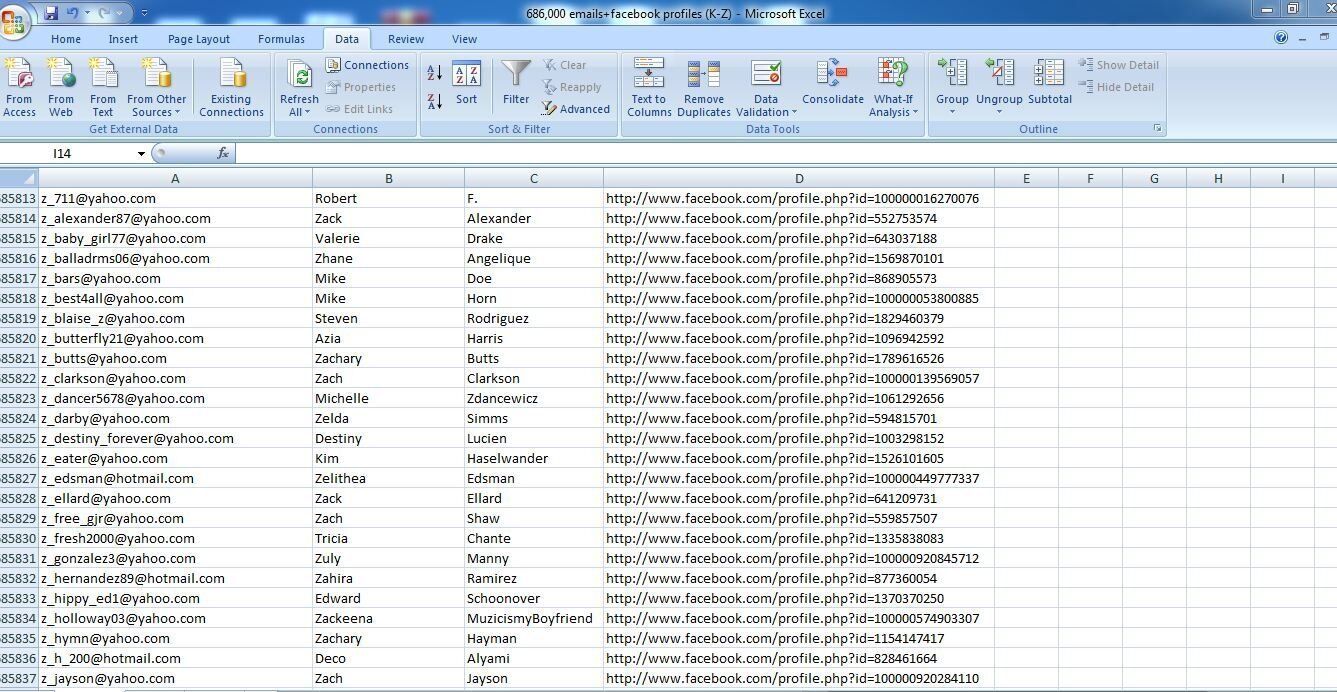Open Existing Connections
This screenshot has height=692, width=1337.
tap(231, 88)
